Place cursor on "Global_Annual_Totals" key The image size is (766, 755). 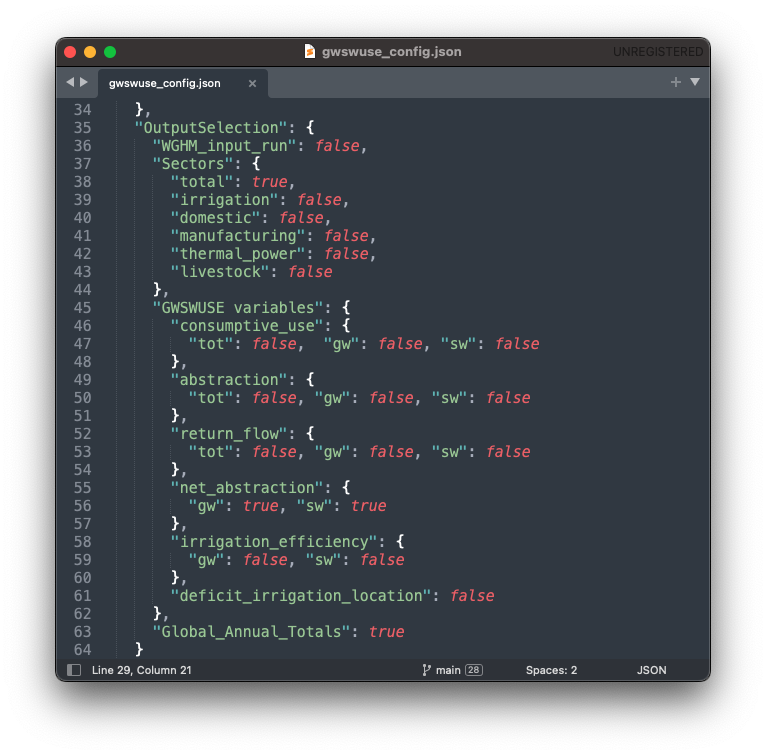click(x=255, y=632)
